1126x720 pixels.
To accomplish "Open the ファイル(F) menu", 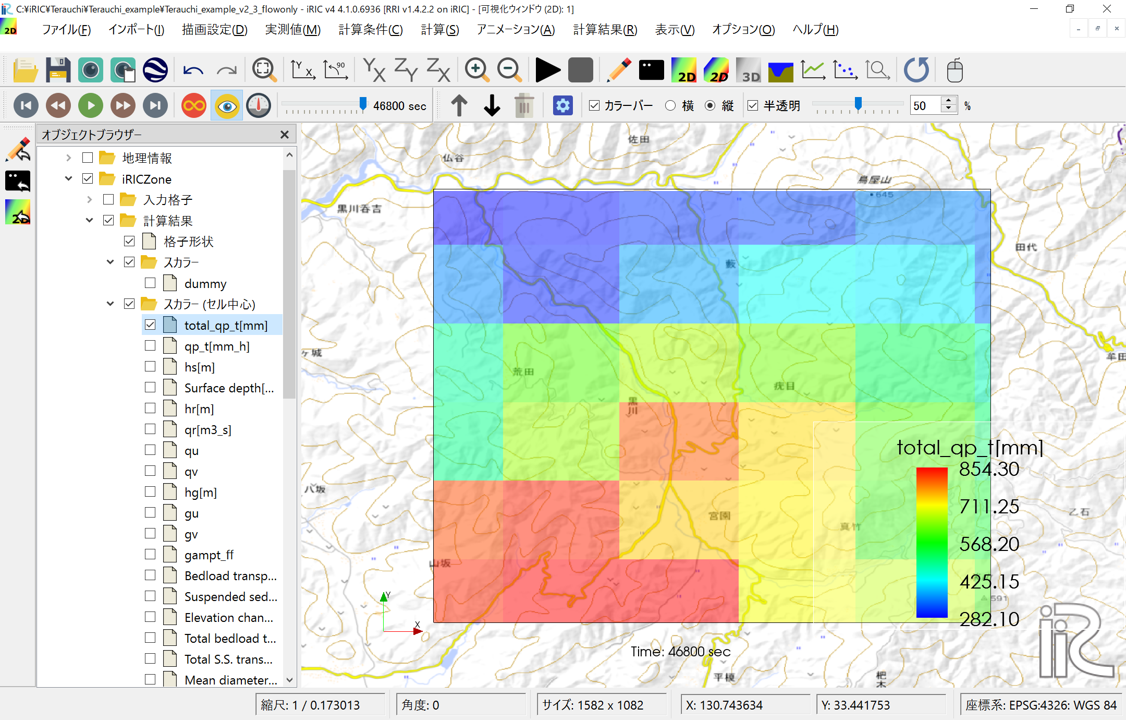I will click(x=66, y=29).
